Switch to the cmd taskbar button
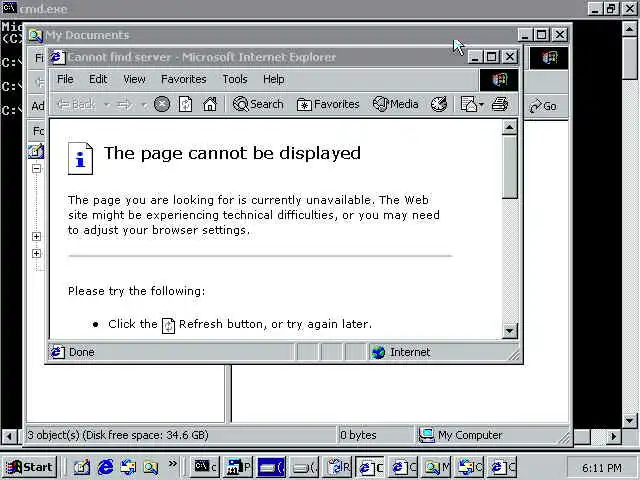The image size is (640, 480). tap(205, 467)
